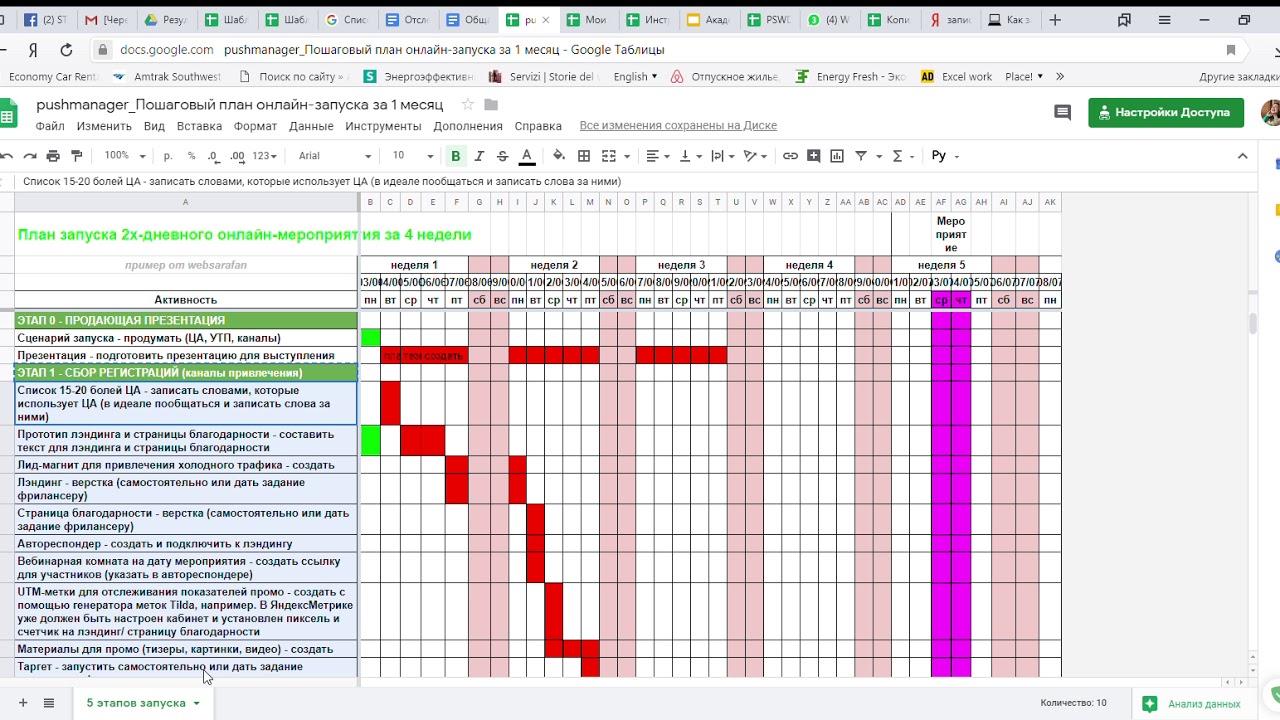Click the redo arrow in the toolbar
The image size is (1280, 720).
pos(31,156)
